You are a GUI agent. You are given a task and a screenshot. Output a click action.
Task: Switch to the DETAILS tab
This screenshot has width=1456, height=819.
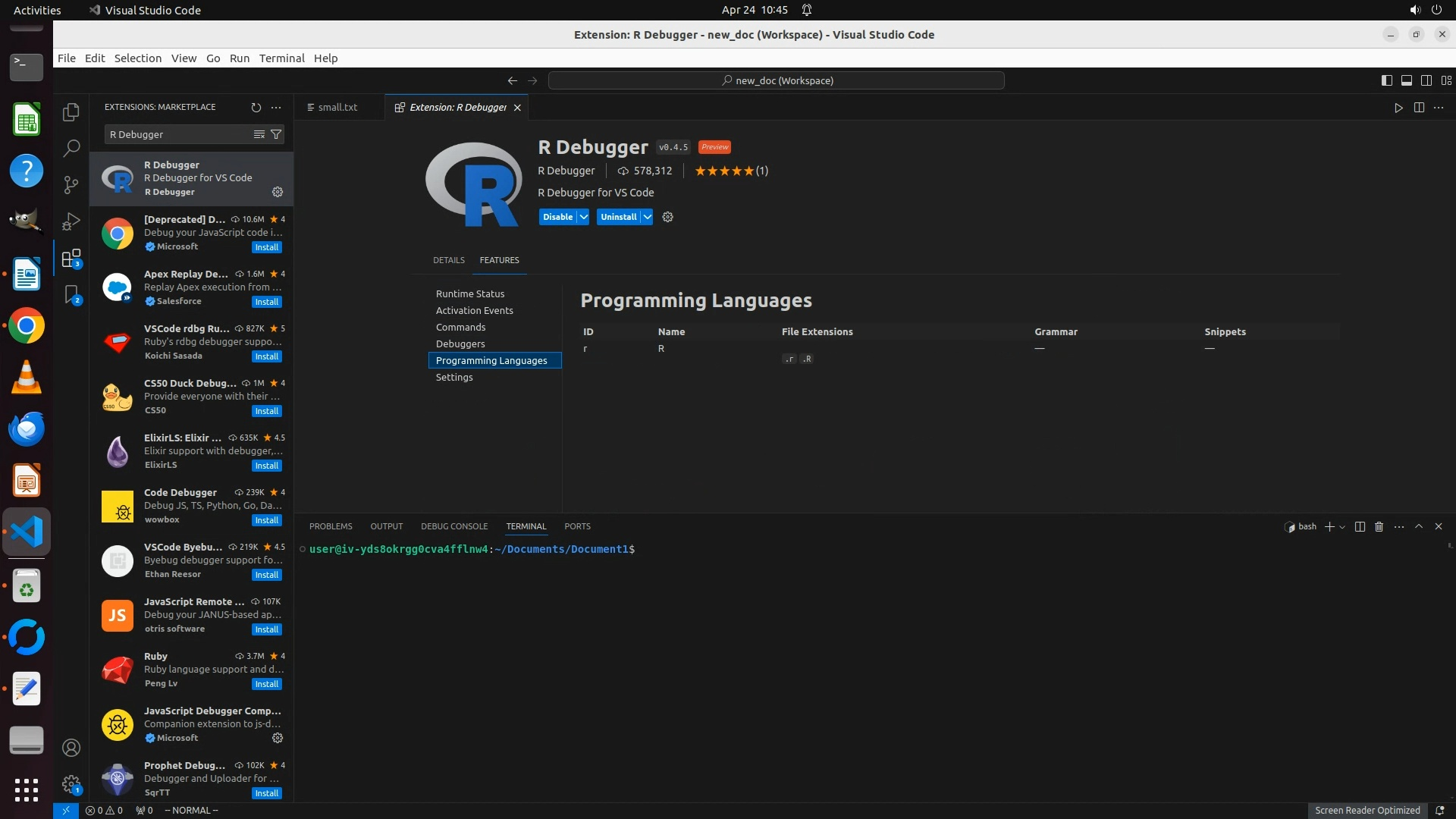pos(448,260)
